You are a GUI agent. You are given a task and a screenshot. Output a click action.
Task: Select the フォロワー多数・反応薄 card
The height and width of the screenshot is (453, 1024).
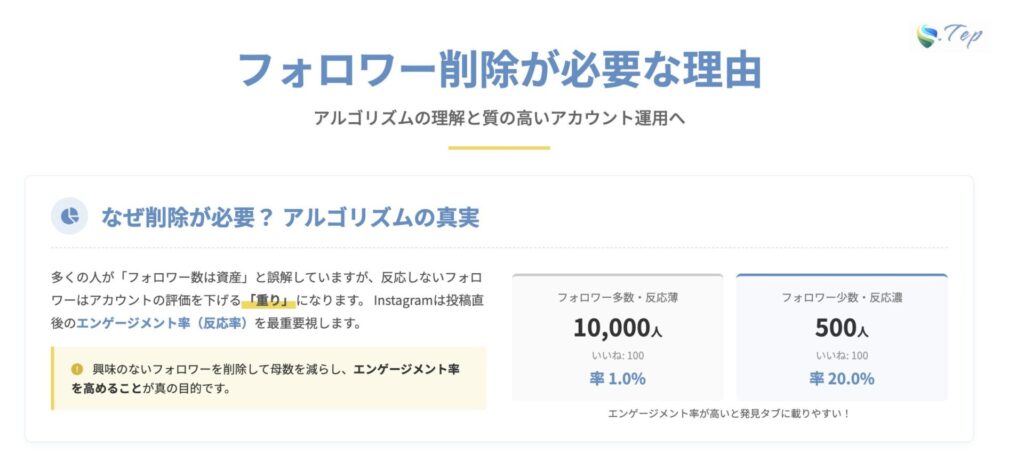pyautogui.click(x=617, y=337)
